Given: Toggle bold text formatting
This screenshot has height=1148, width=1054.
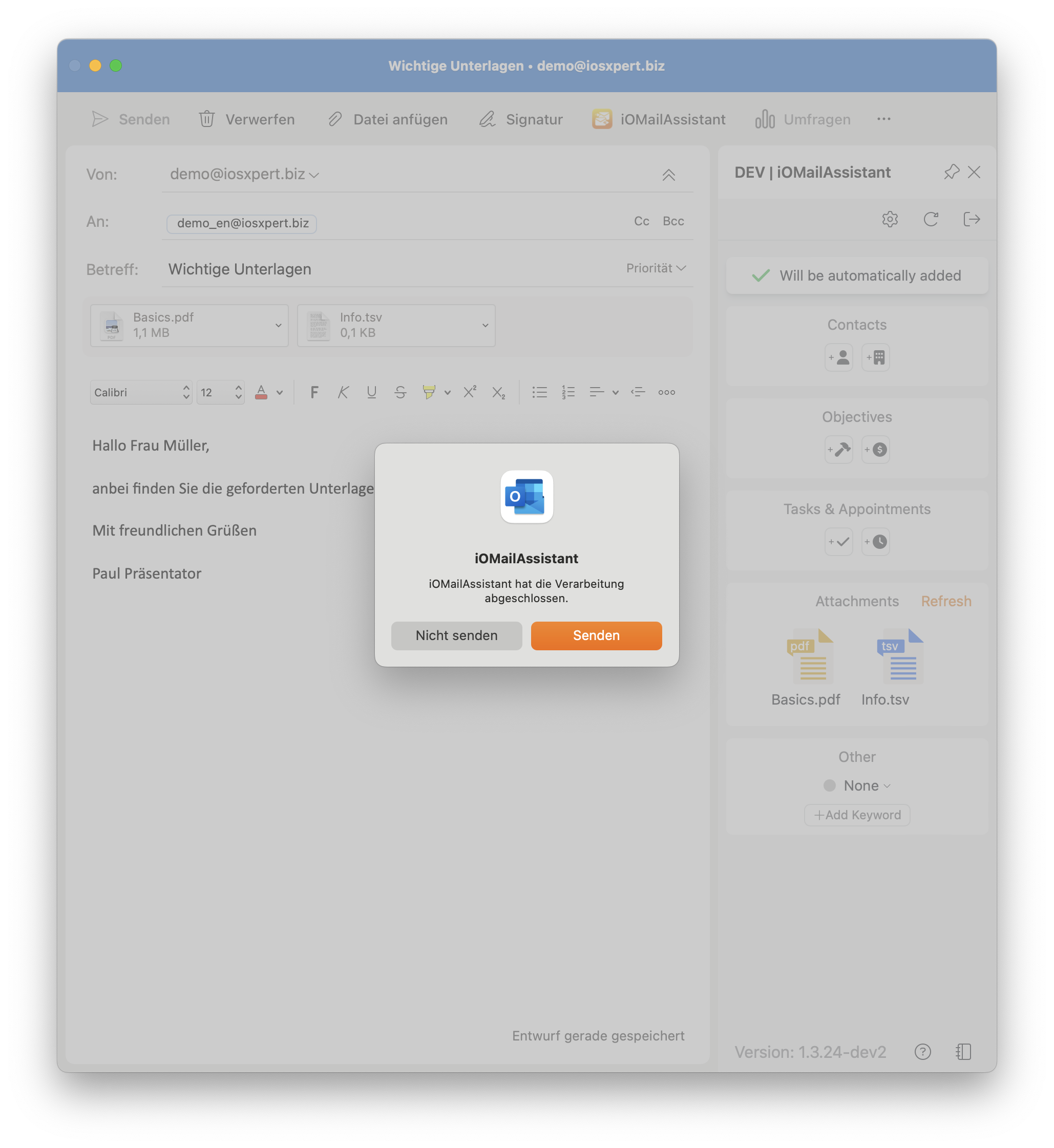Looking at the screenshot, I should 314,392.
